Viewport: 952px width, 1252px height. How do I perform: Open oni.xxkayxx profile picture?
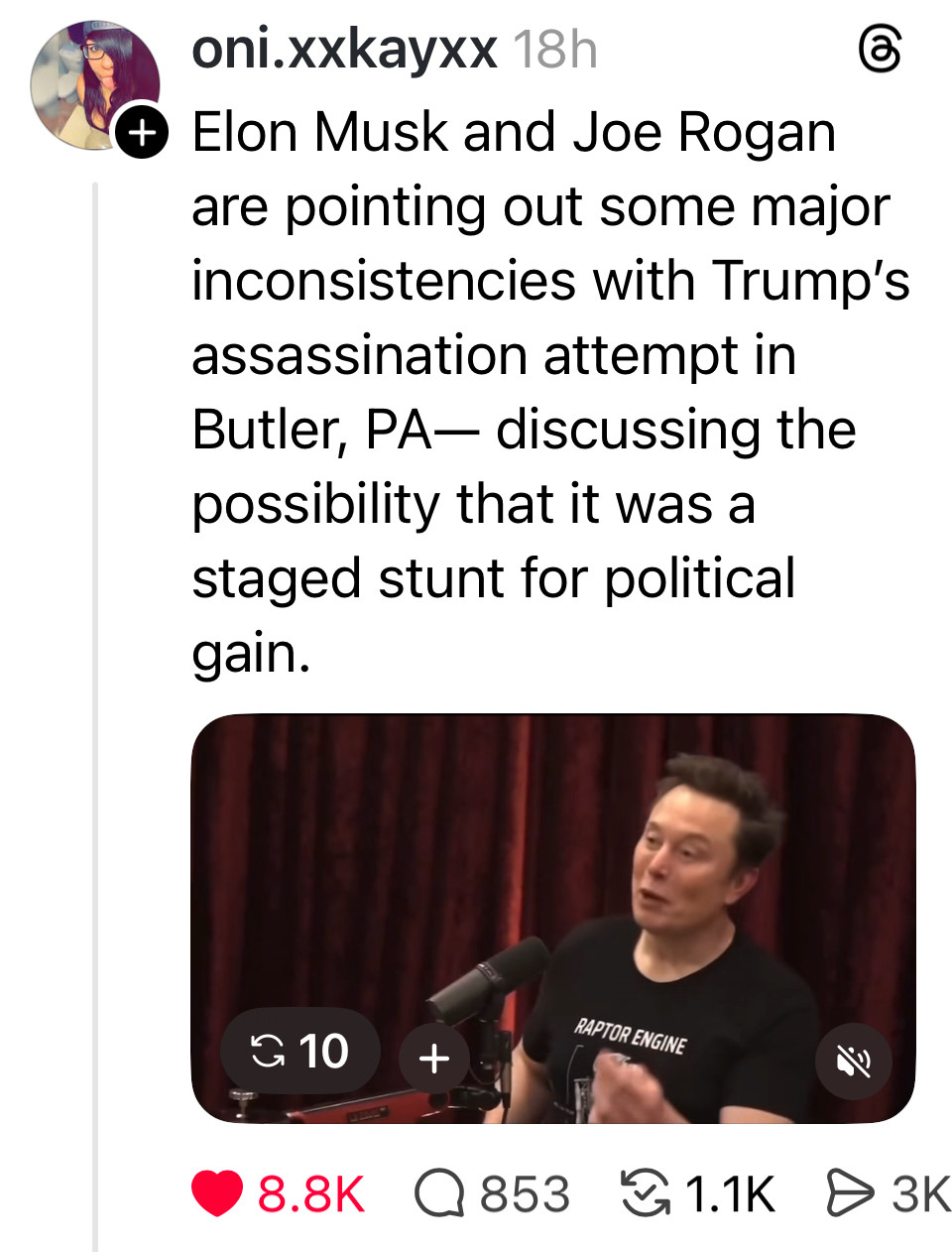pyautogui.click(x=92, y=84)
